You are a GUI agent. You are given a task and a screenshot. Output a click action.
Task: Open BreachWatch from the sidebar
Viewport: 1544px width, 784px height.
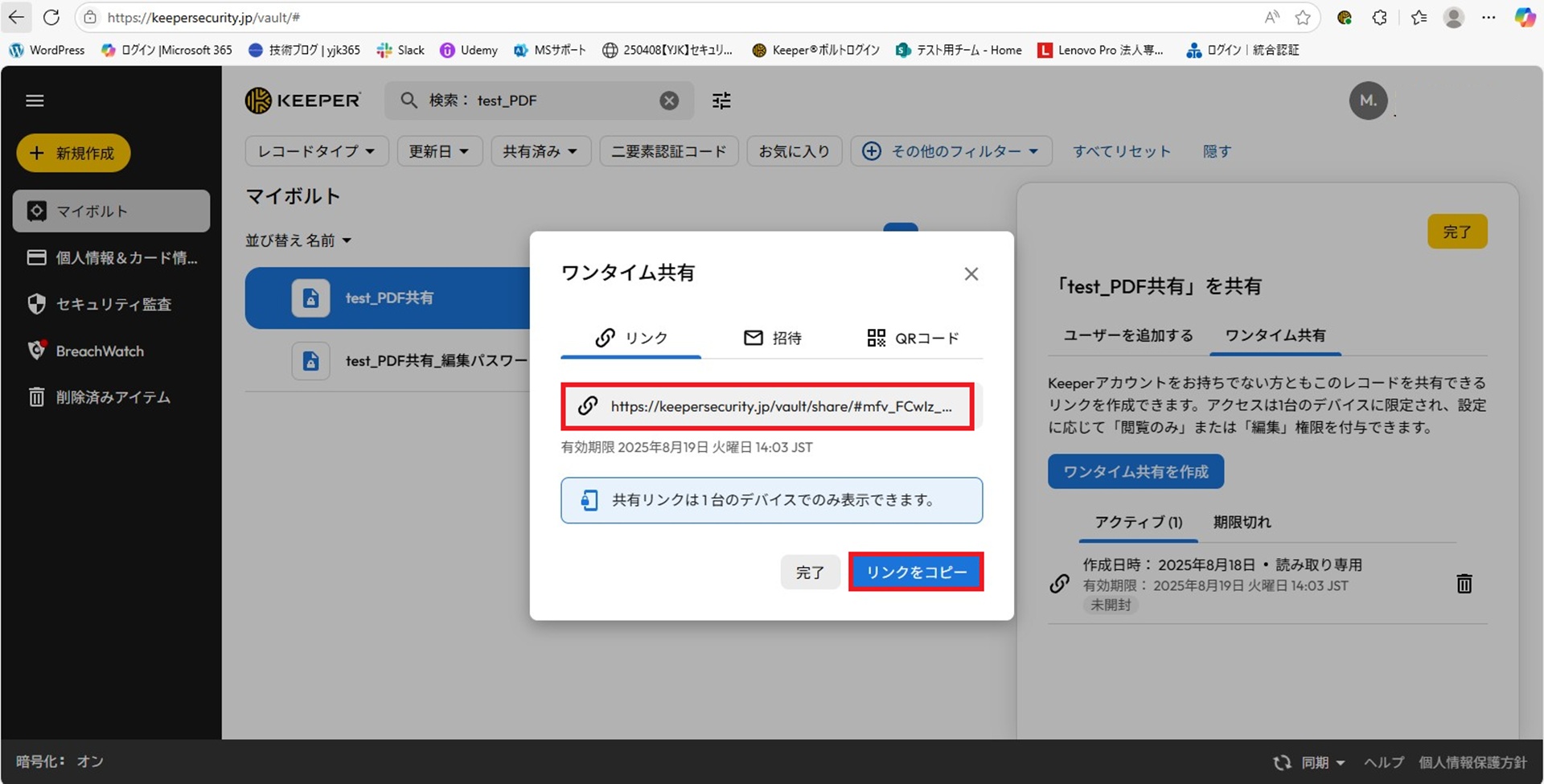(x=99, y=351)
